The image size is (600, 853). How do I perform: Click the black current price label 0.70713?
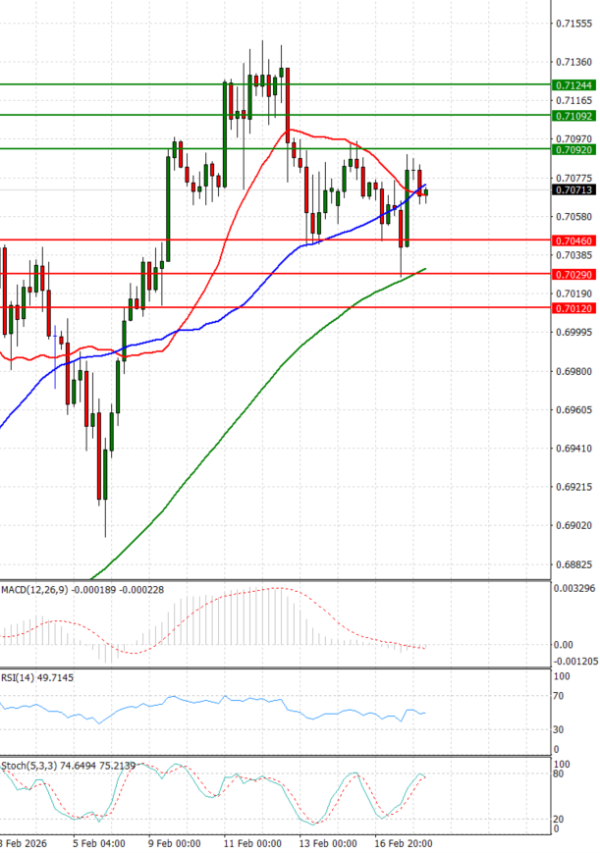pyautogui.click(x=573, y=189)
